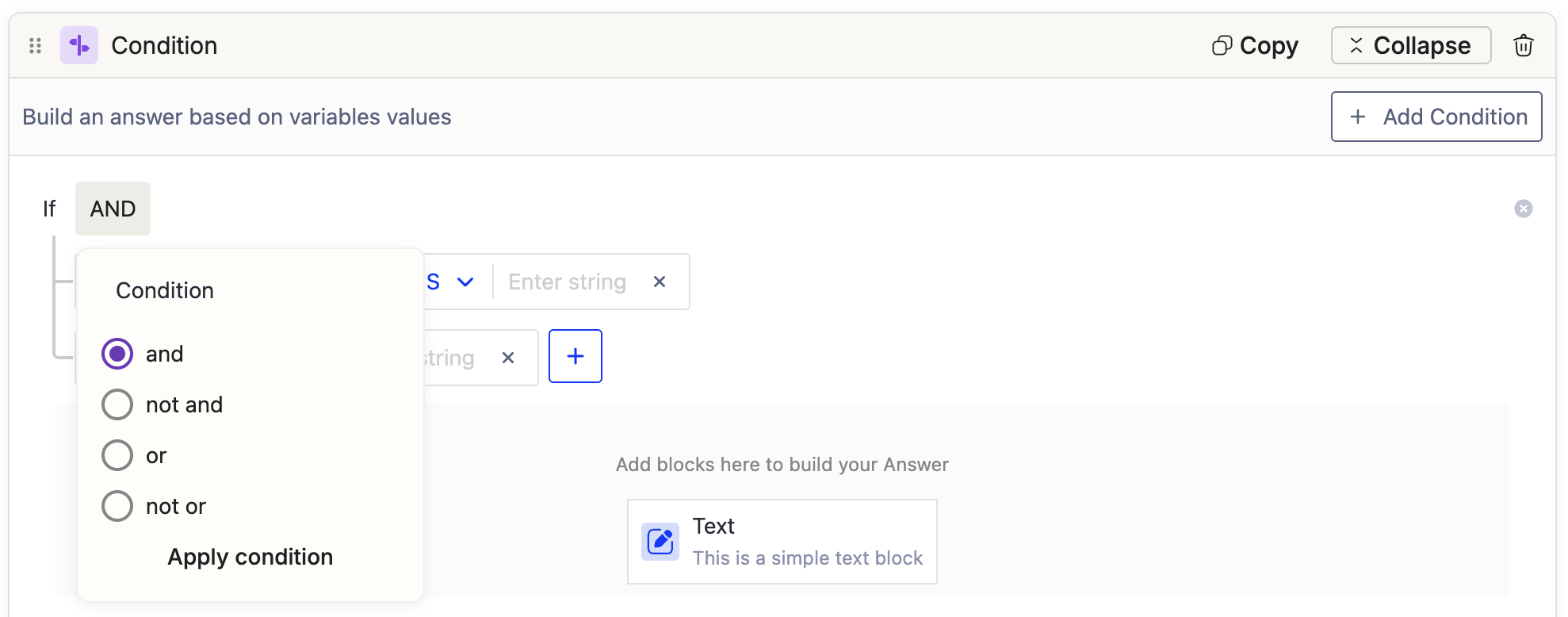Open the AND operator dropdown
The width and height of the screenshot is (1568, 617).
point(113,209)
